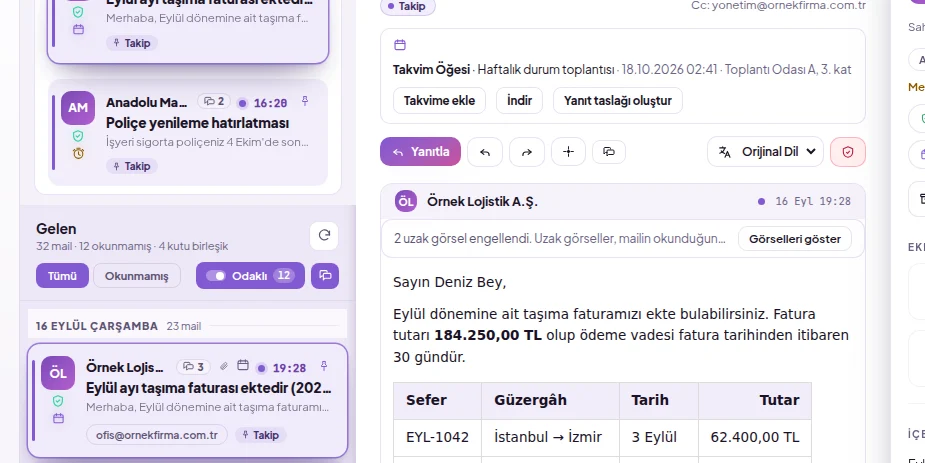Click the thread count 2 badge on Anadolu mail

[x=214, y=101]
